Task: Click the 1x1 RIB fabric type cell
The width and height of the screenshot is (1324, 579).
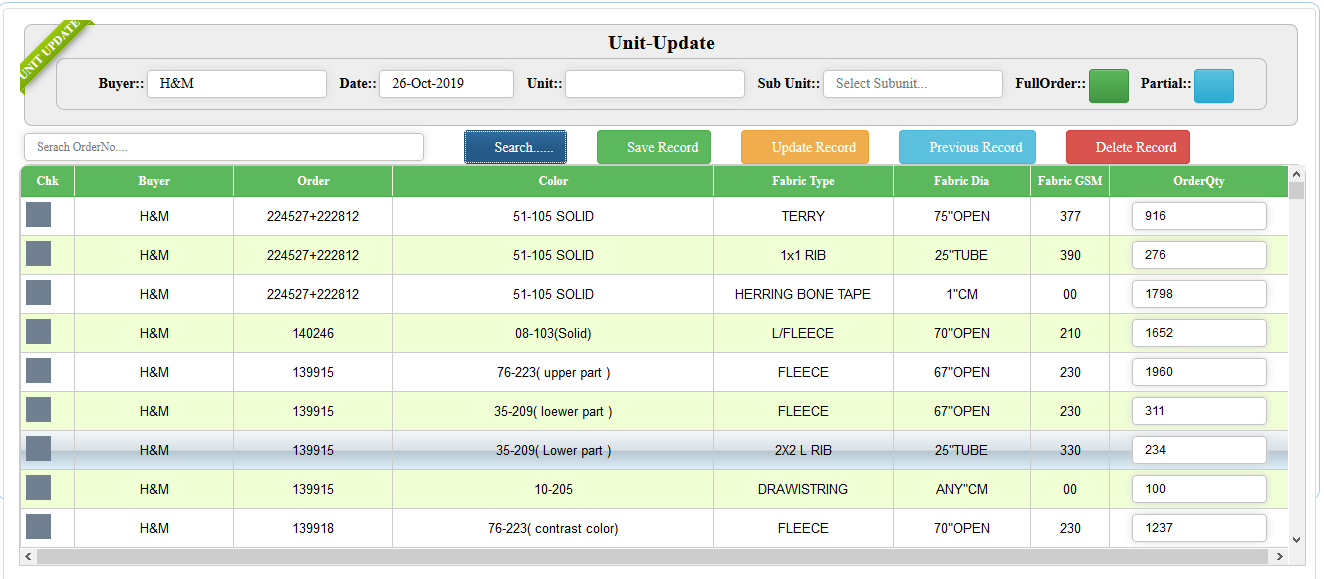Action: 803,255
